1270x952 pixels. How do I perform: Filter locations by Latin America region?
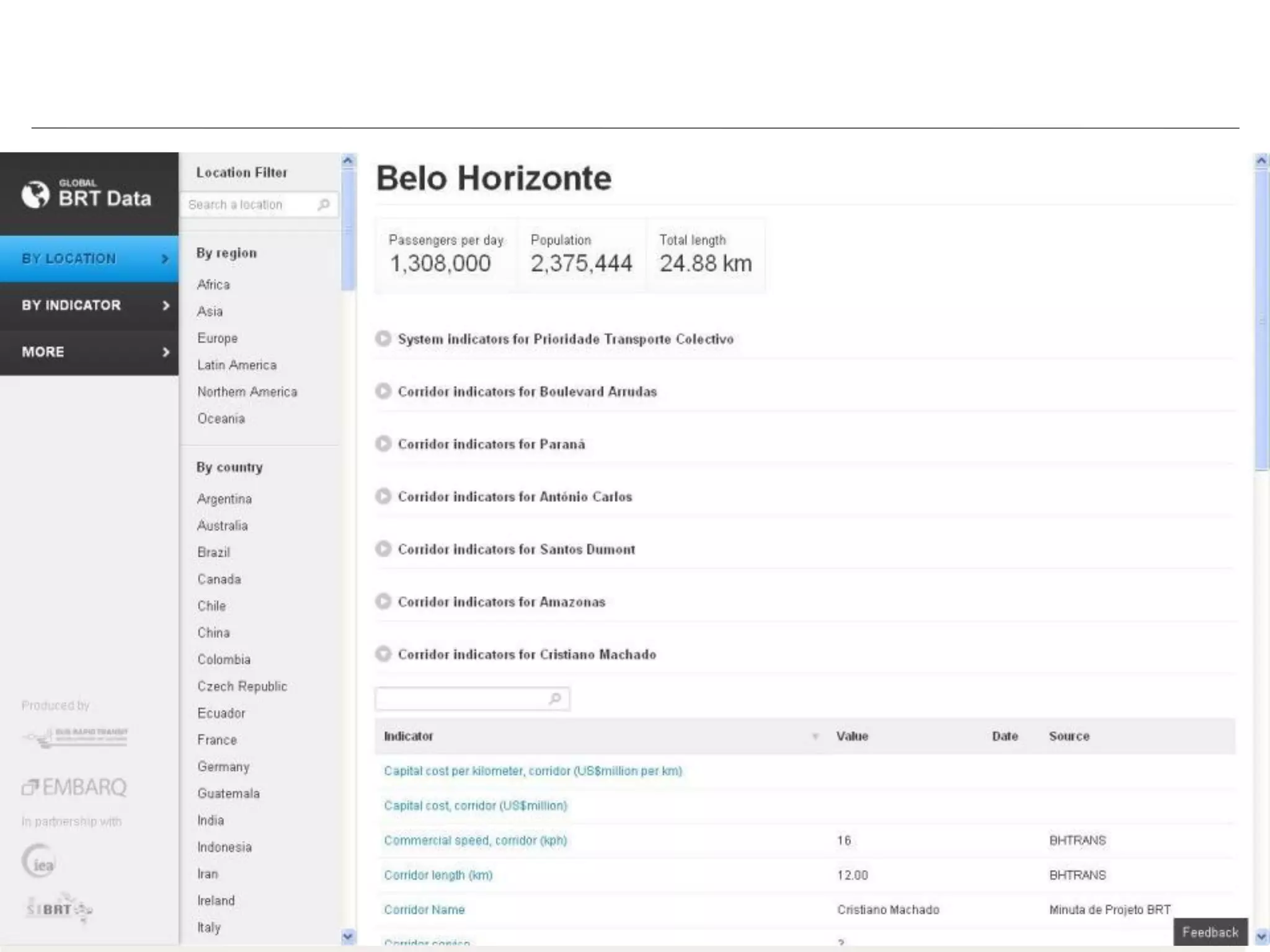click(x=236, y=365)
